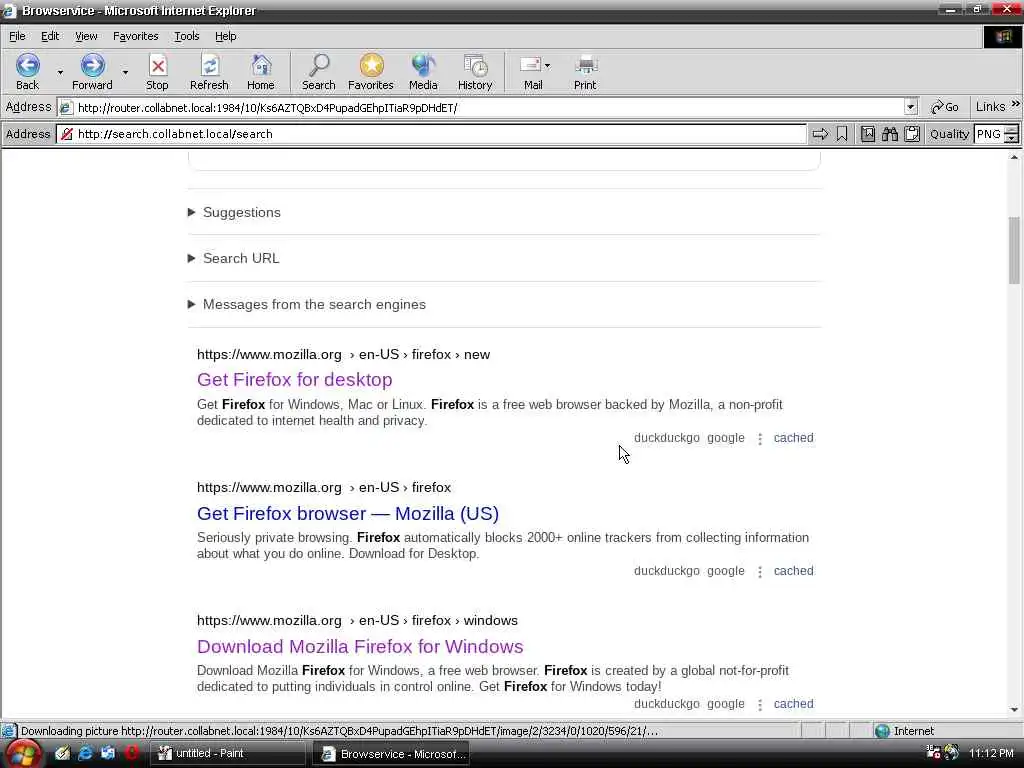Open the View menu
1024x768 pixels.
click(86, 37)
